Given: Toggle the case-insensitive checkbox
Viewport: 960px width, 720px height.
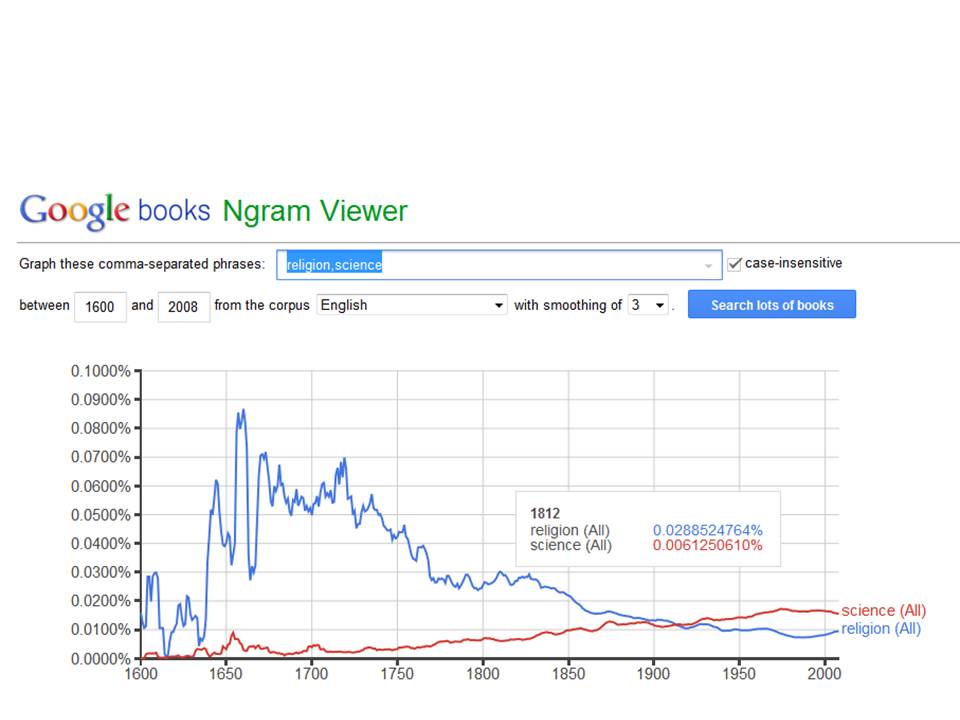Looking at the screenshot, I should coord(735,264).
